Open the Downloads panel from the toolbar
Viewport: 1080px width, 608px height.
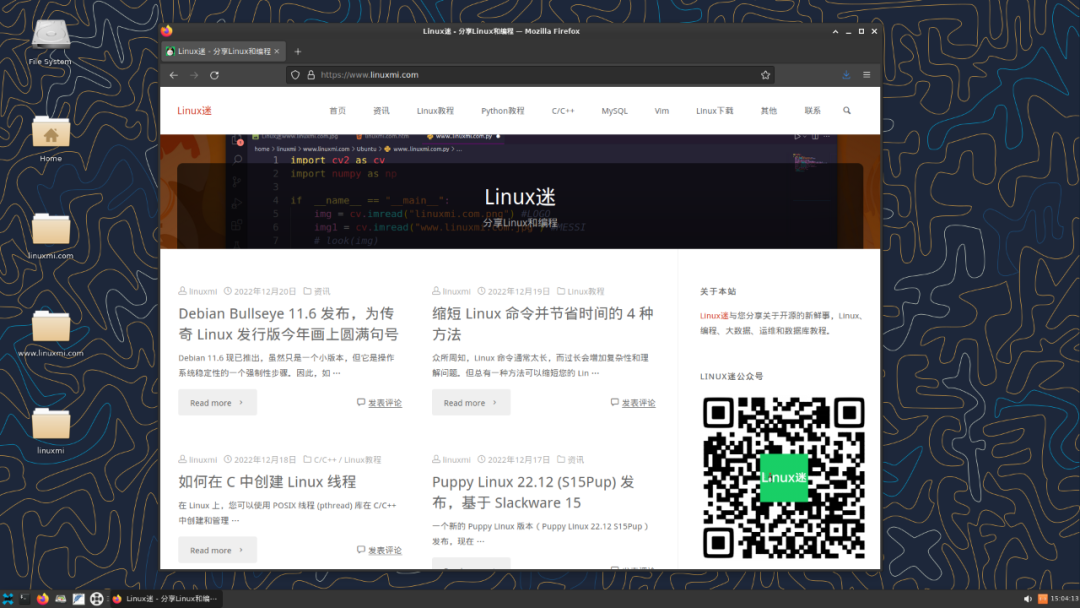point(845,74)
